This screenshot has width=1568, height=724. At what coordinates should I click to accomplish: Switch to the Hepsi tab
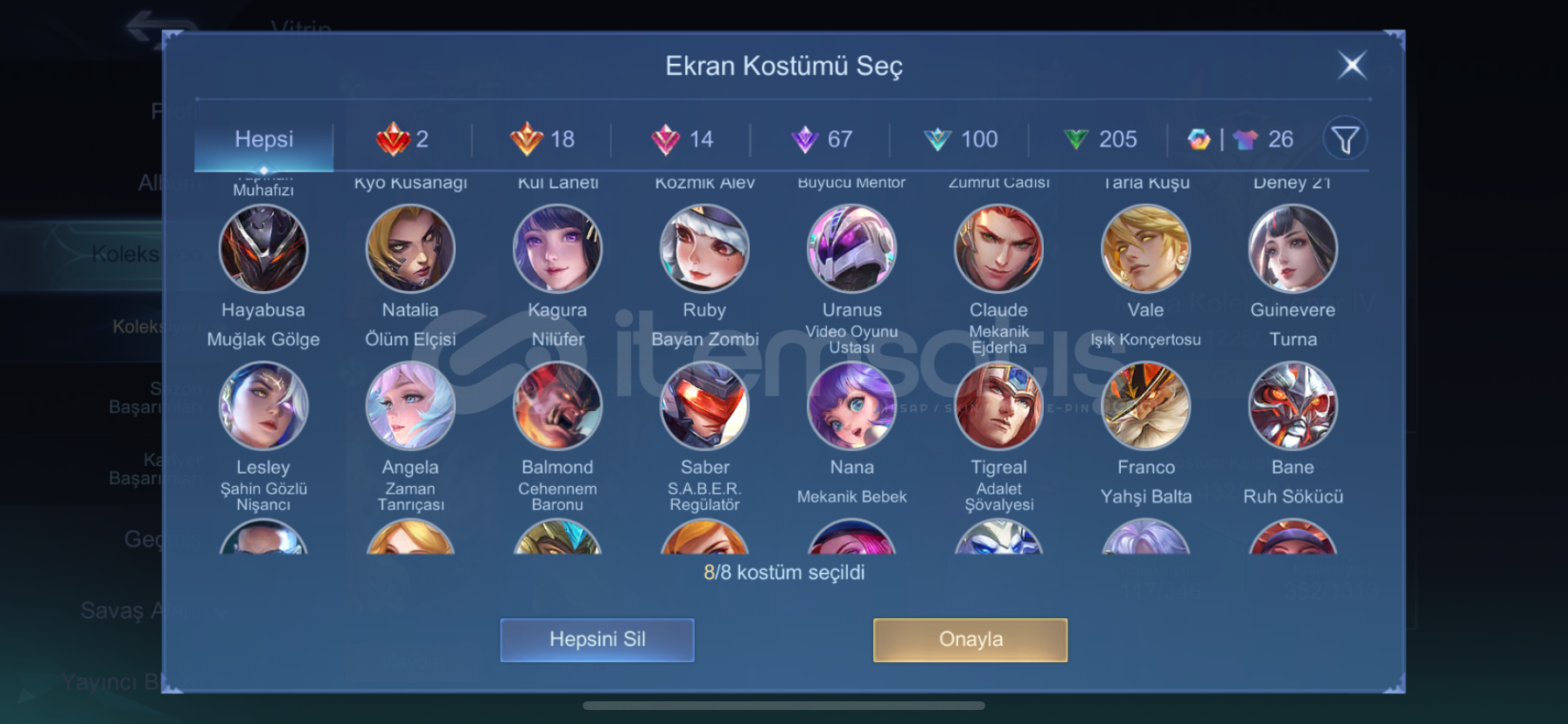[x=263, y=140]
